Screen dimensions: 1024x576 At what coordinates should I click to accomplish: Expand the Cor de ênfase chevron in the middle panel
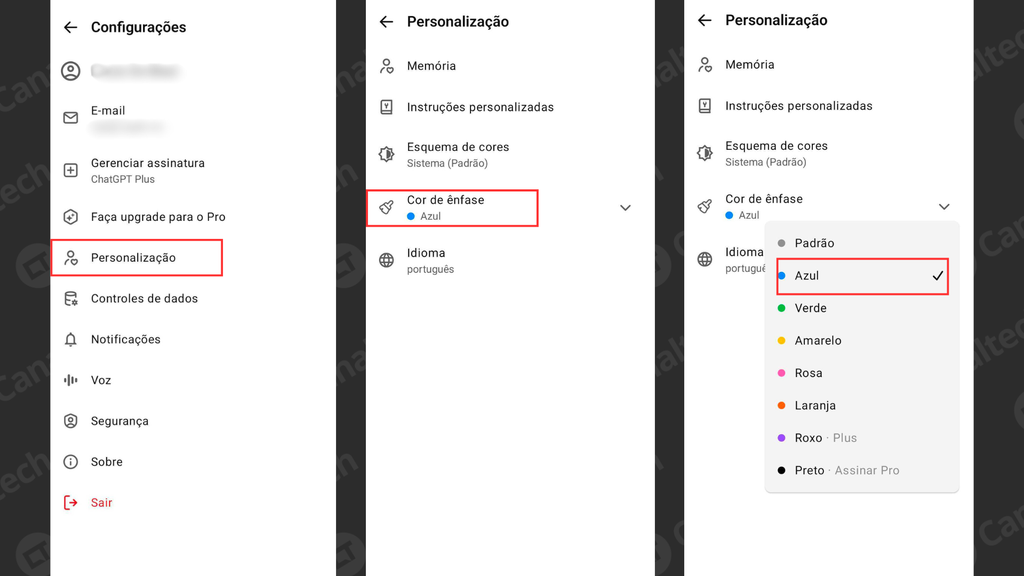625,208
